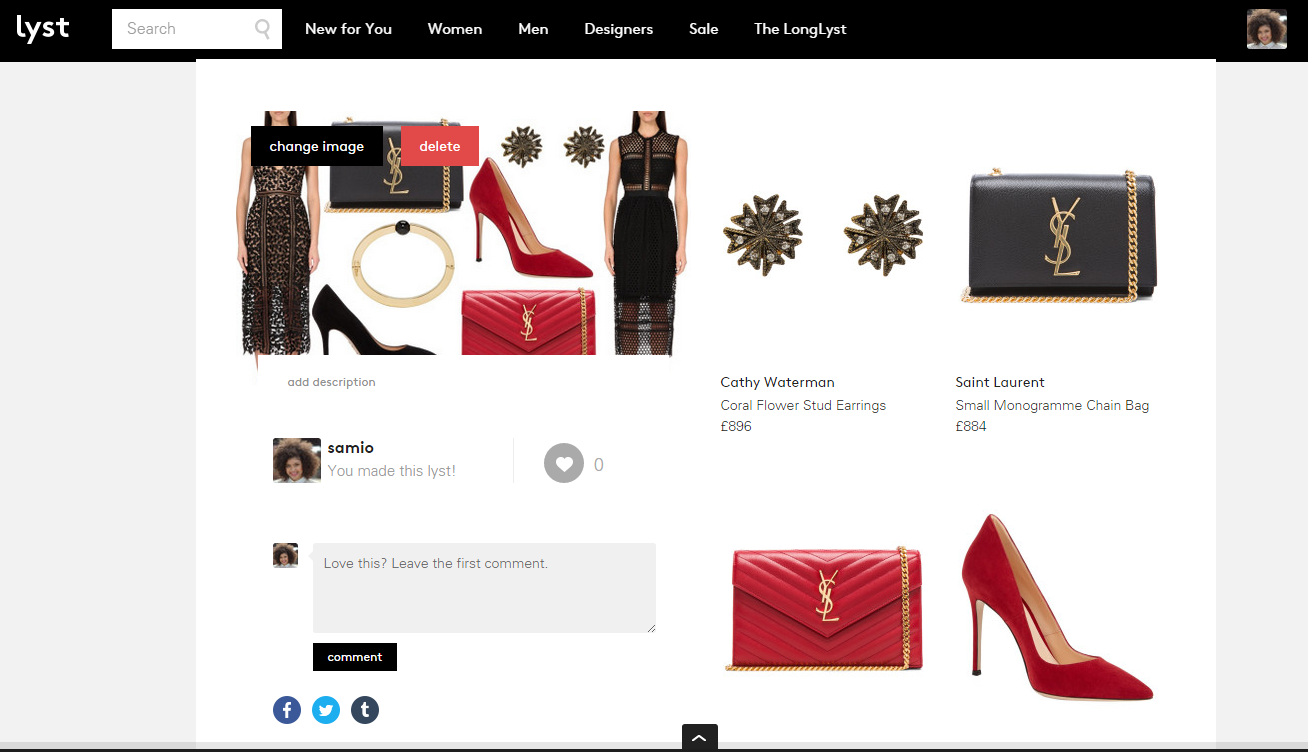Screen dimensions: 1308x752
Task: Click the Search input field
Action: (x=197, y=29)
